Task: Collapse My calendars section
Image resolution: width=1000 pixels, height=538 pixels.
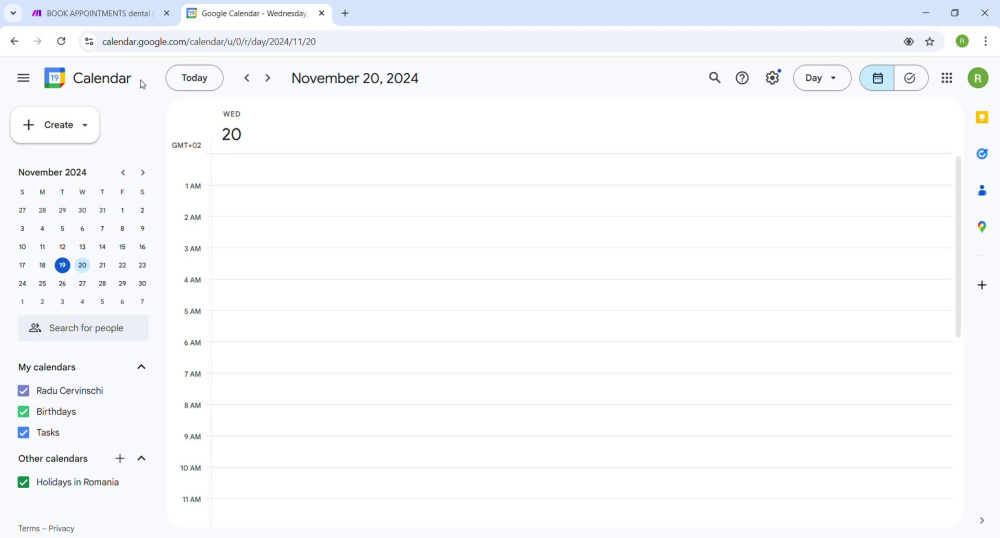Action: pyautogui.click(x=142, y=367)
